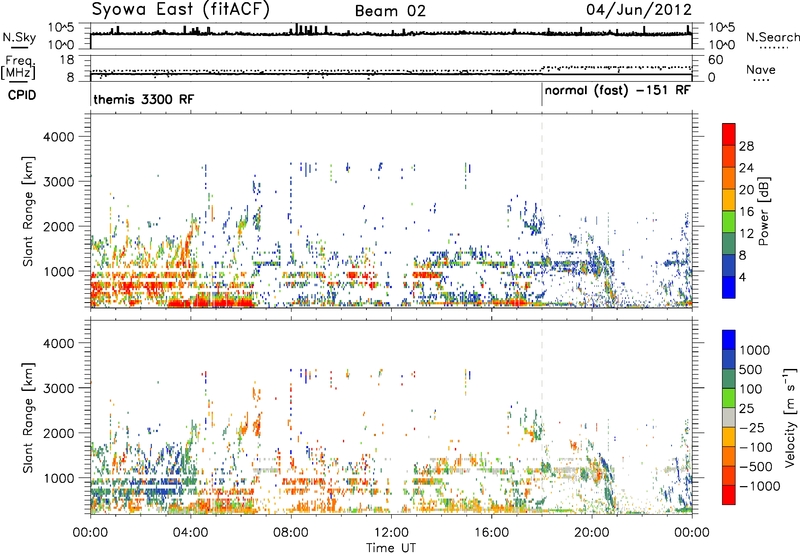The width and height of the screenshot is (800, 554).
Task: Click the "Velocity [m s-1]" colorbar title
Action: coord(790,417)
